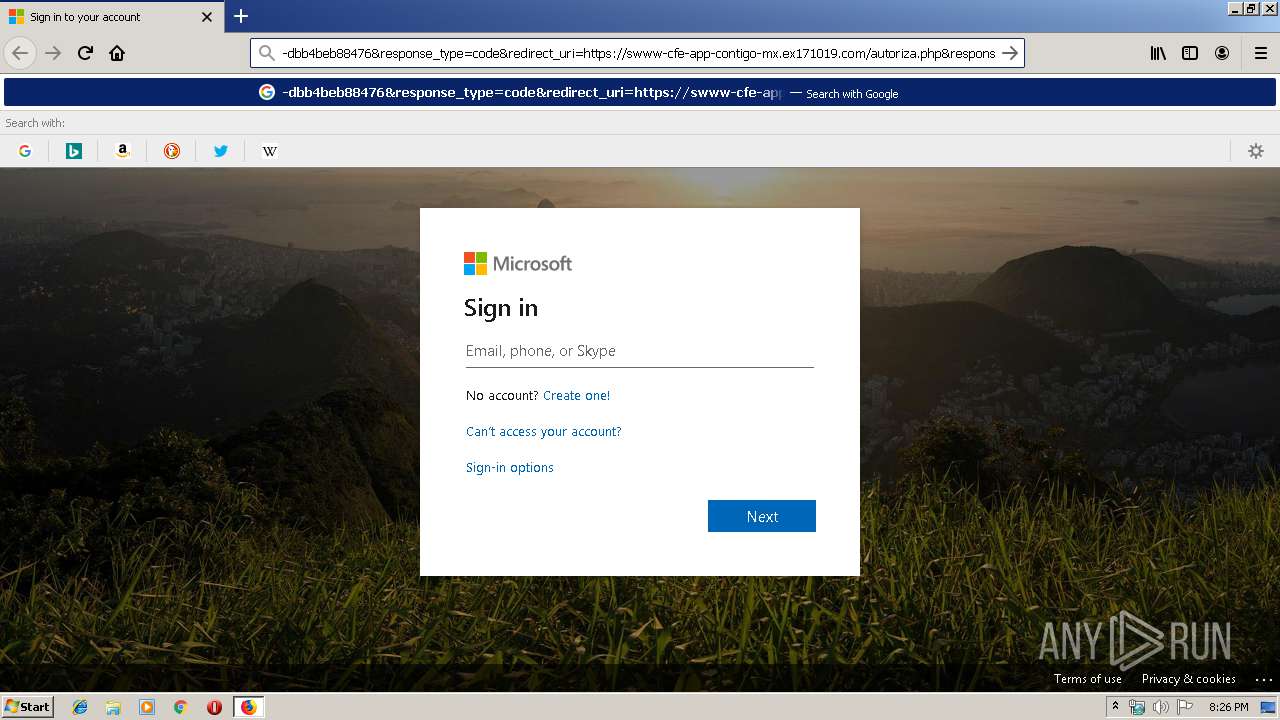Click the Microsoft logo
Screen dimensions: 1280x720
pos(518,263)
